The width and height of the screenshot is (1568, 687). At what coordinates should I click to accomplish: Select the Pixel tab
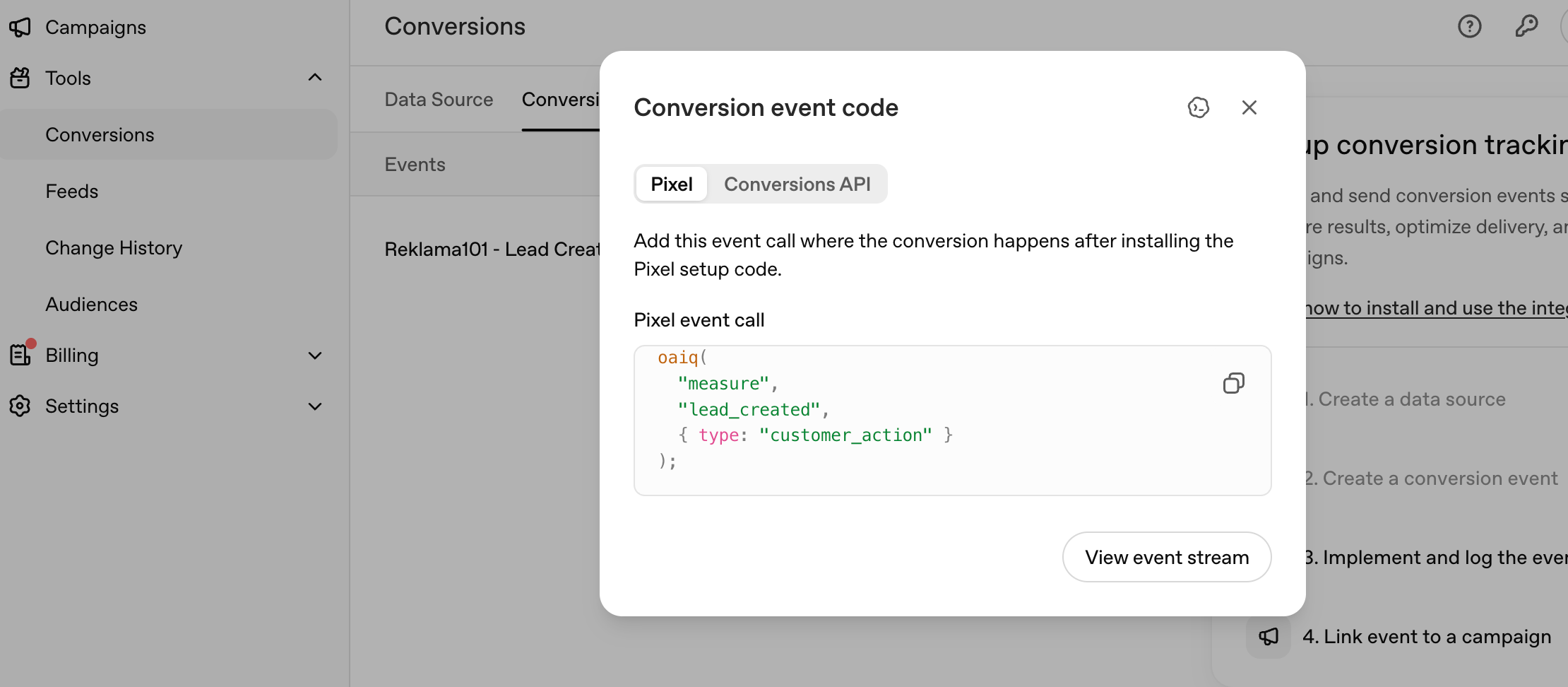671,184
